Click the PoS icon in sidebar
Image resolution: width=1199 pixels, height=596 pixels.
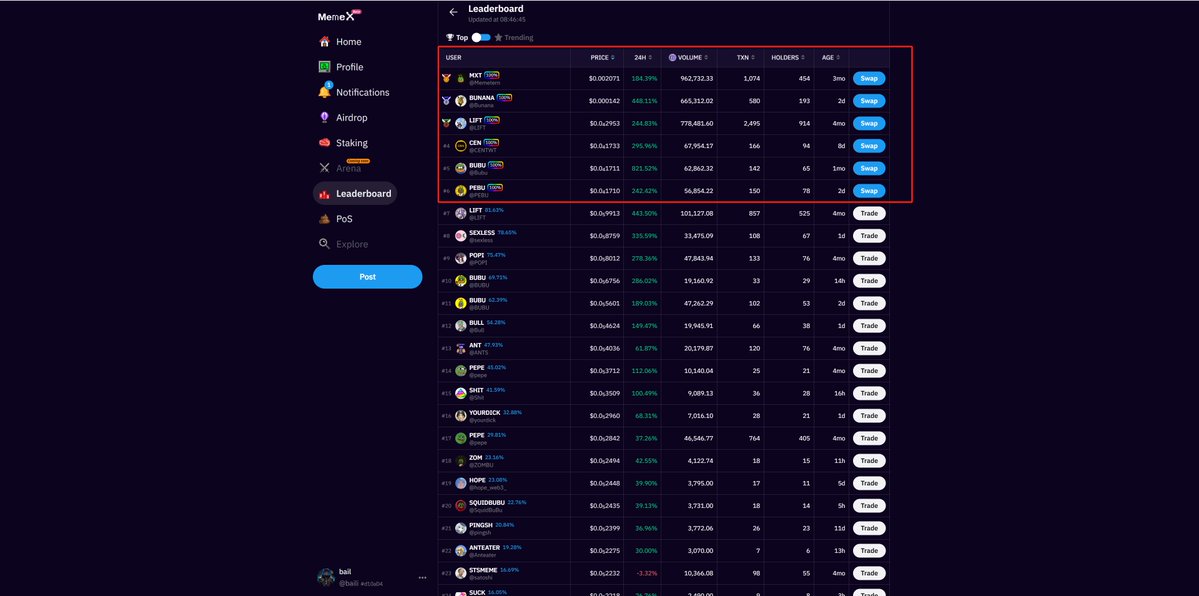coord(324,219)
